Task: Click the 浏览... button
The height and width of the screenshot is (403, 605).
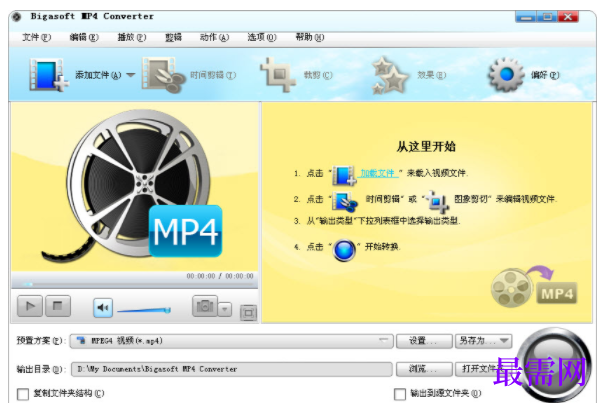Action: [x=424, y=369]
